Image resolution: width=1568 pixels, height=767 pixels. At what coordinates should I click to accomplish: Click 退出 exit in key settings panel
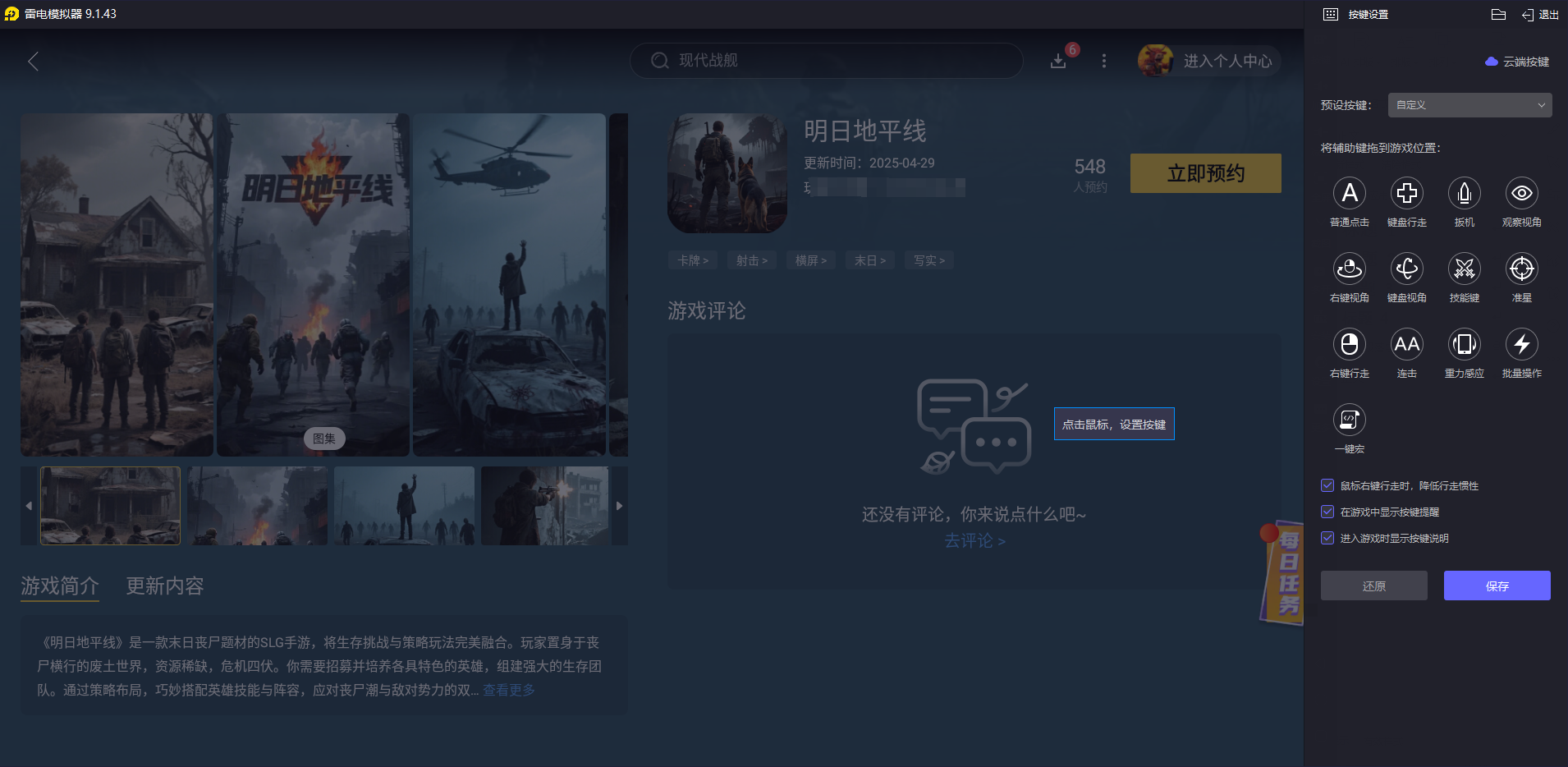tap(1540, 14)
